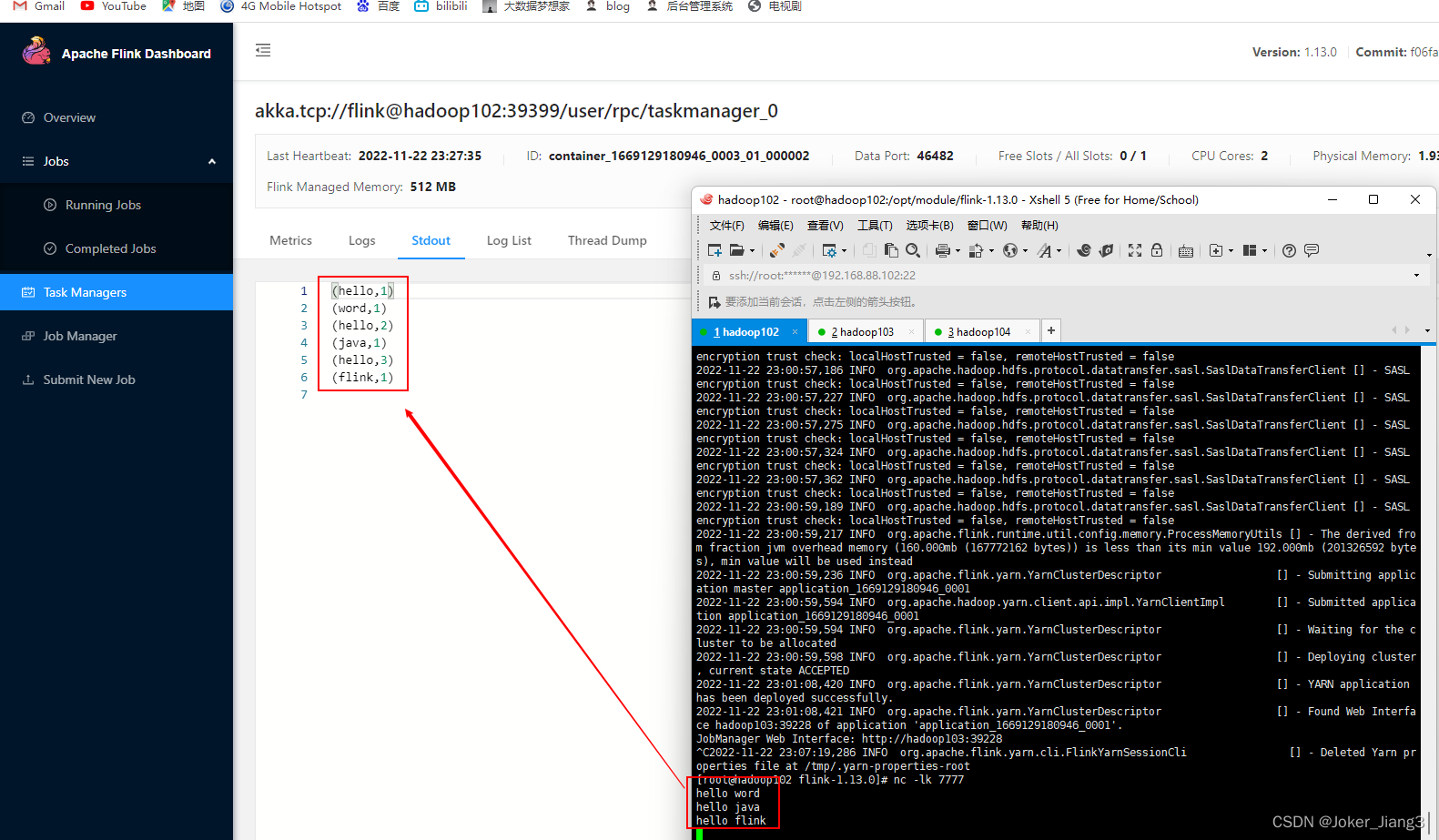Open Running Jobs page

click(103, 205)
